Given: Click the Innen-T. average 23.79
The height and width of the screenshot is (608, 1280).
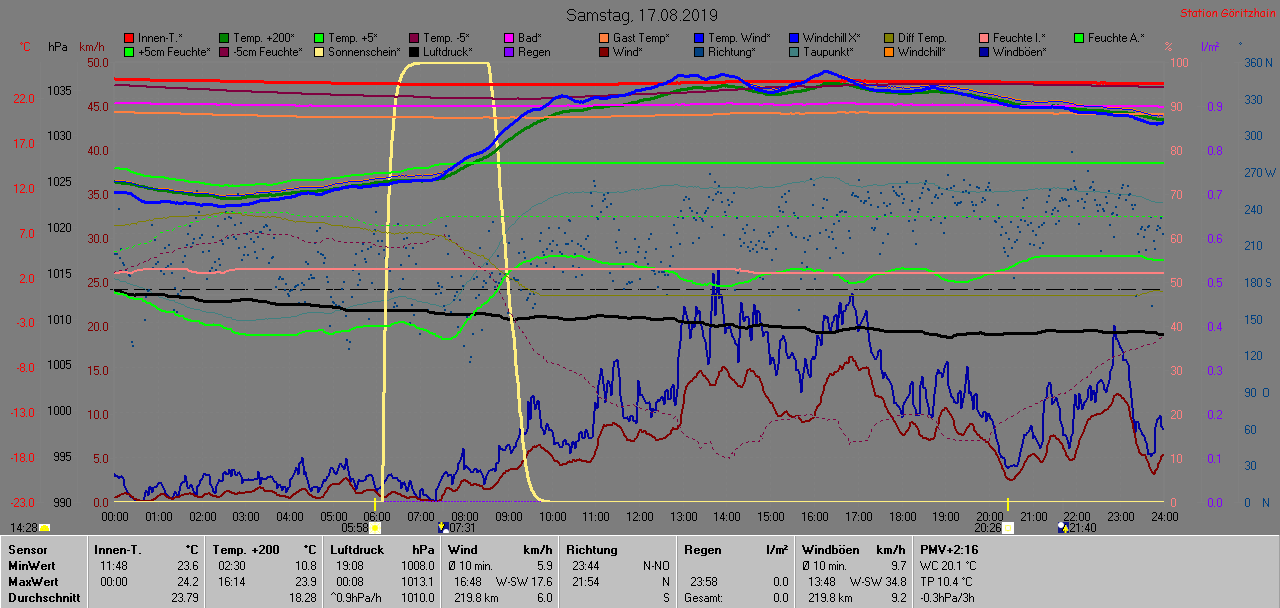Looking at the screenshot, I should (184, 598).
